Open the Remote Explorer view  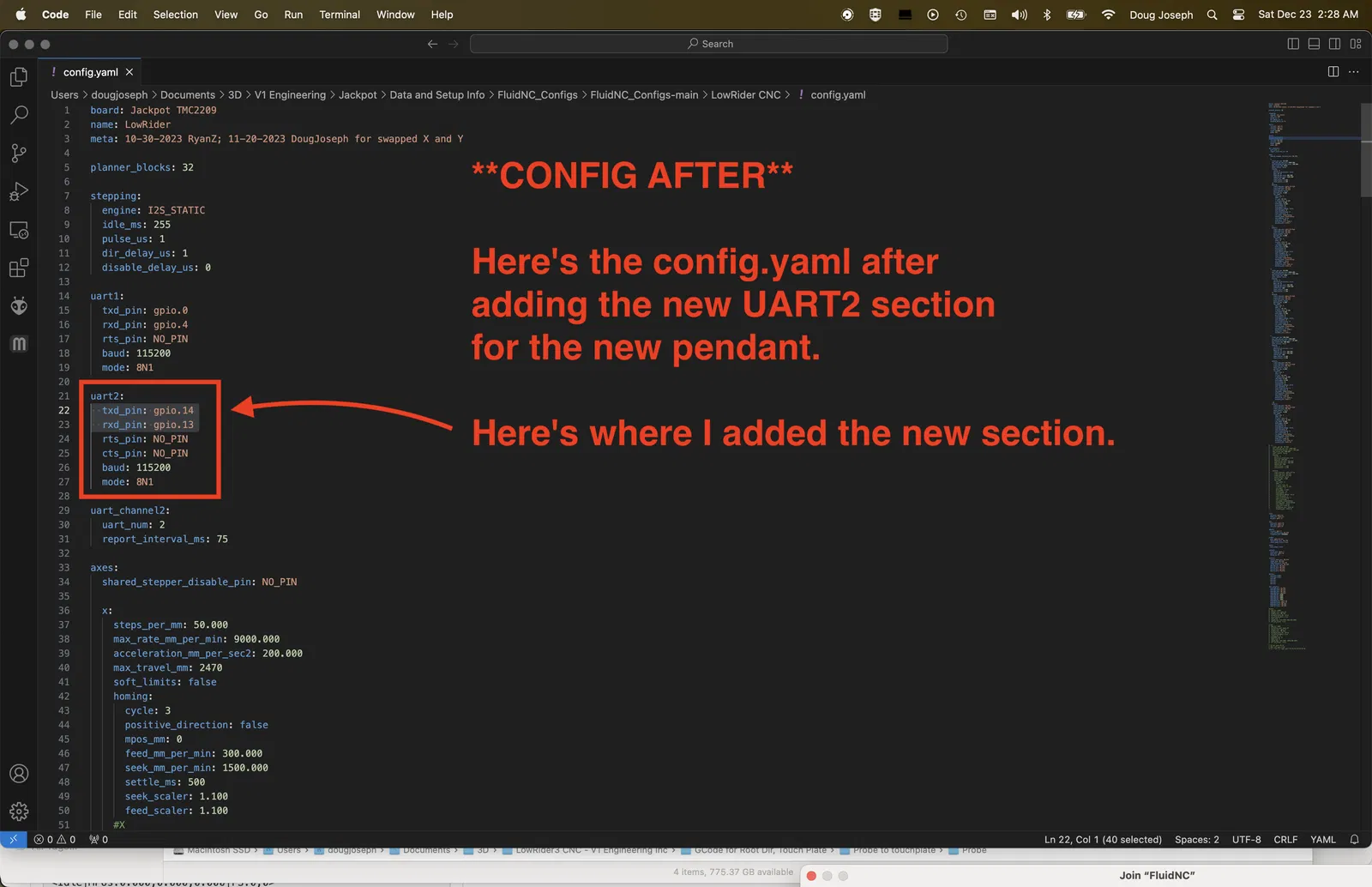pyautogui.click(x=19, y=230)
